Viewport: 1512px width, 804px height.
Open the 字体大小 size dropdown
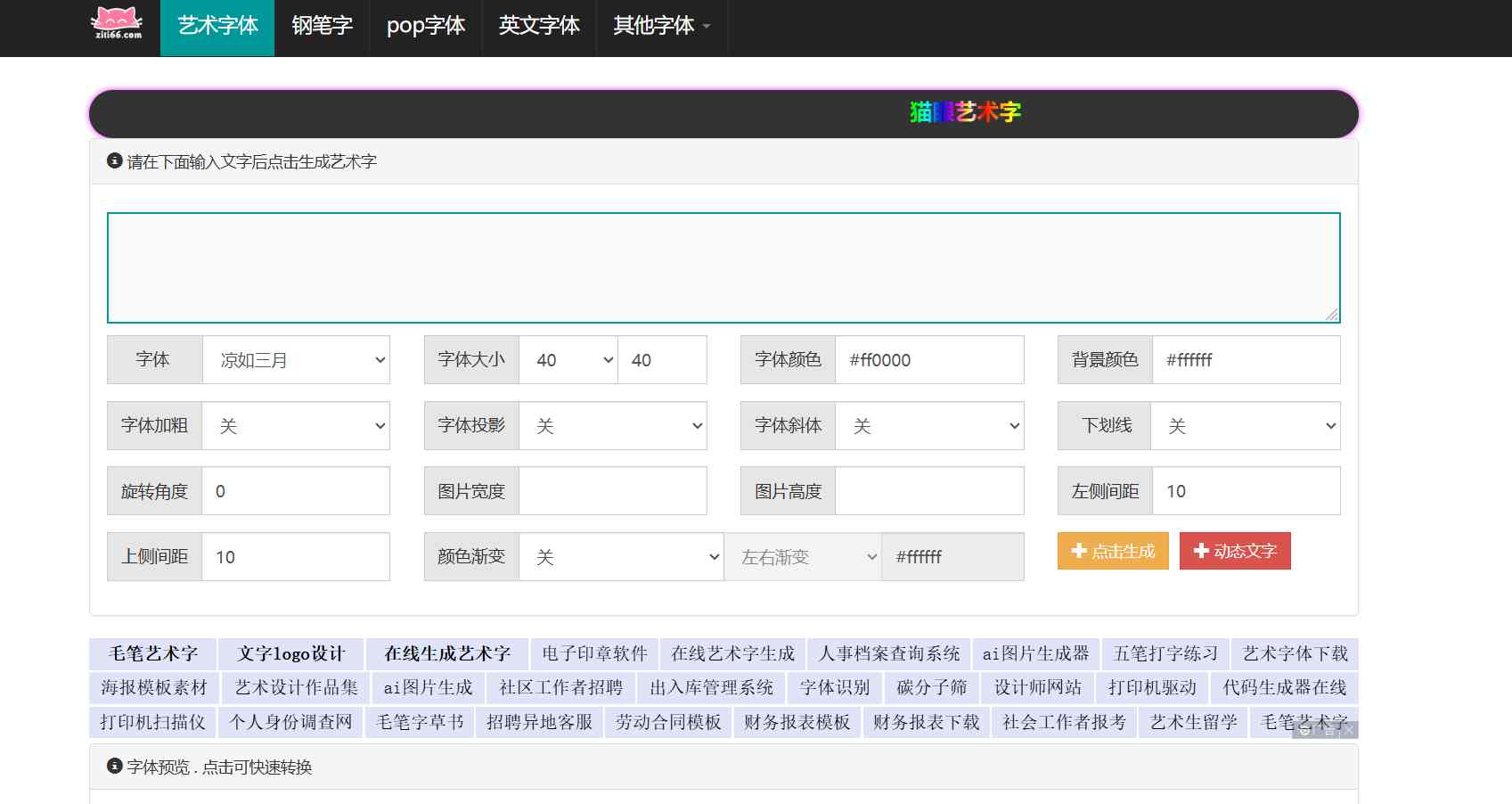tap(568, 359)
